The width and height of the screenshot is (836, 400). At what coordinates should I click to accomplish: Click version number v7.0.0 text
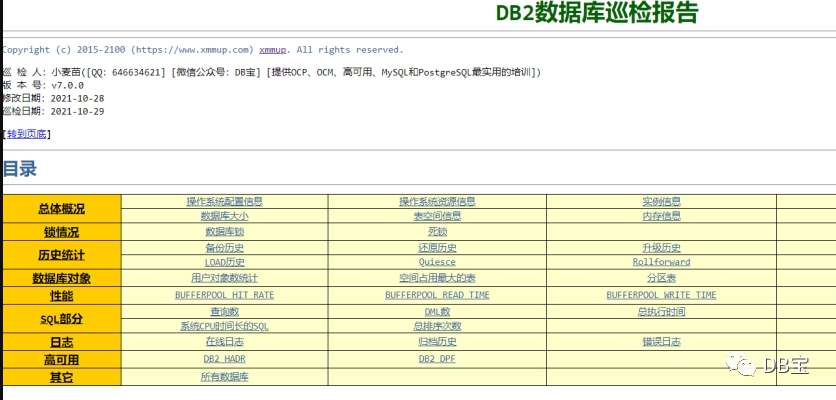[x=67, y=85]
